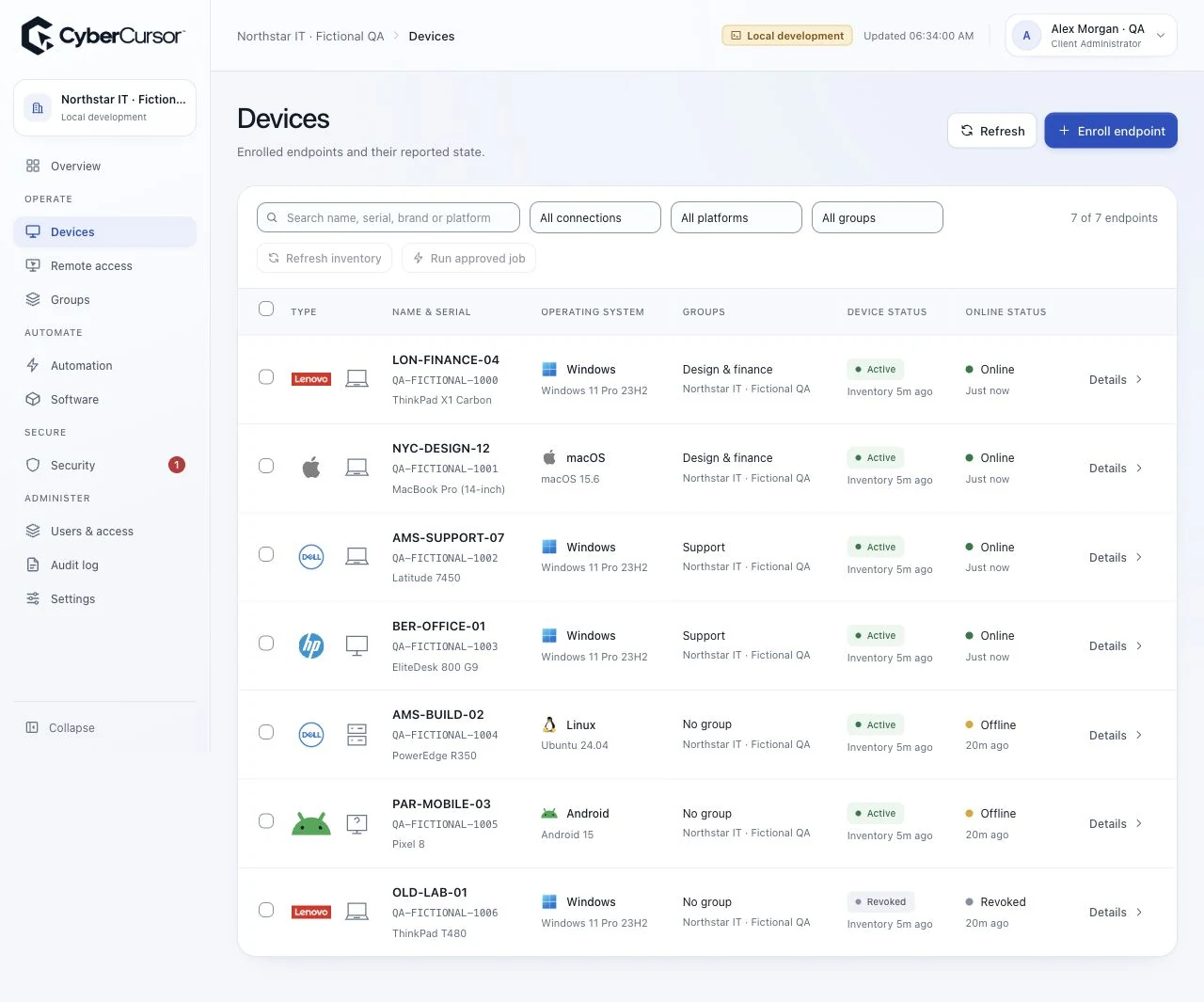Expand the Alex Morgan account menu
Screen dimensions: 1204x1002
pyautogui.click(x=1091, y=36)
